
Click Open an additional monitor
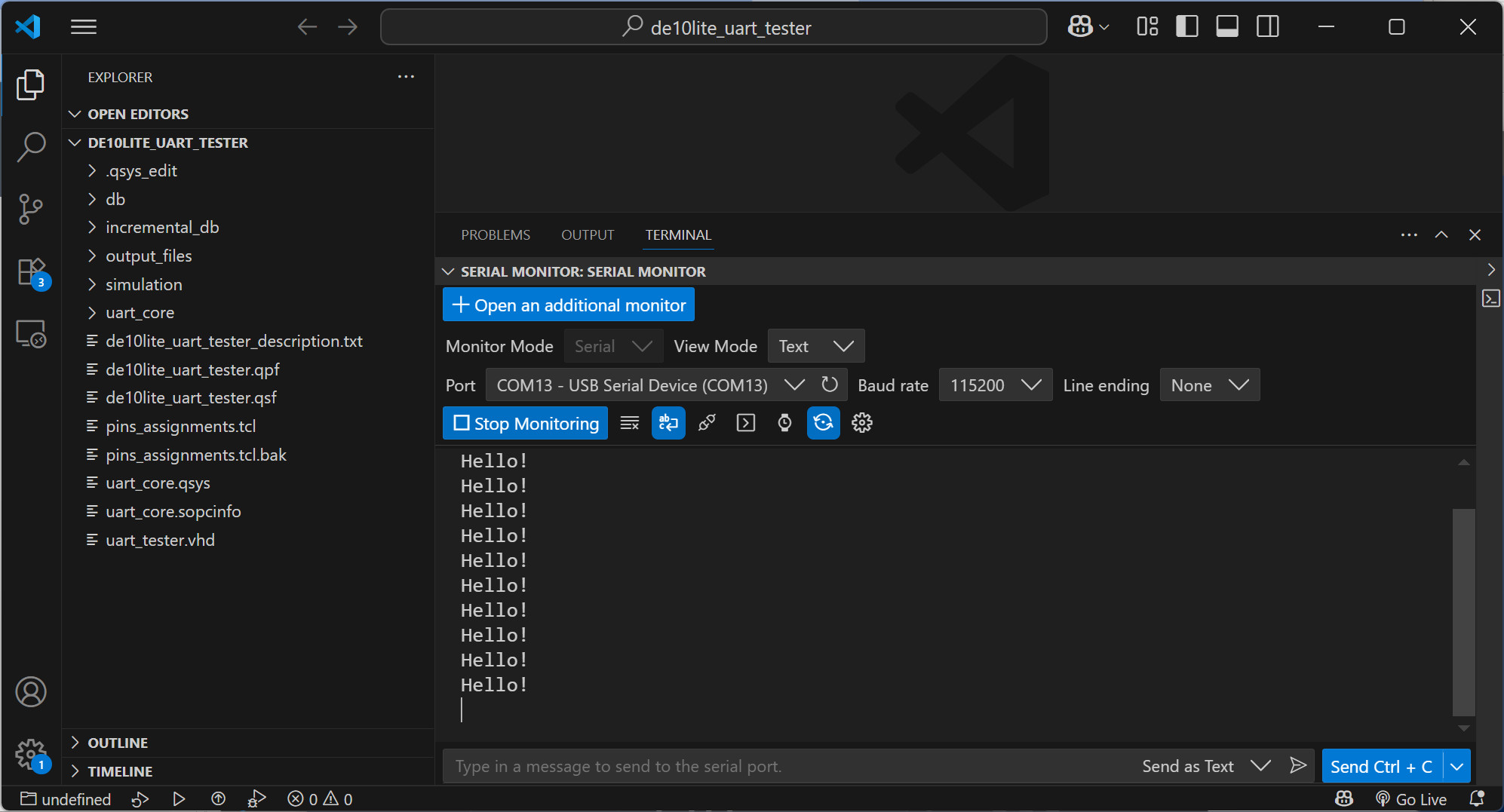[569, 305]
